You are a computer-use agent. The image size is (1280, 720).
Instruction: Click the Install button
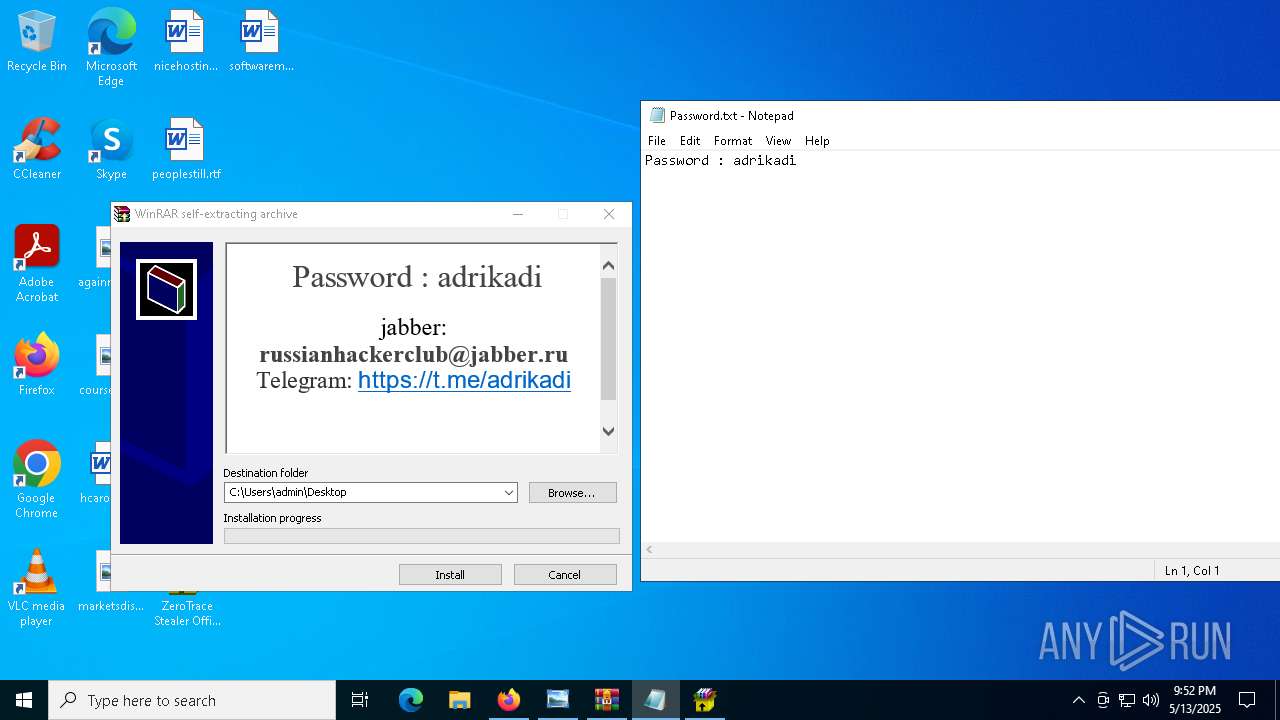coord(450,575)
